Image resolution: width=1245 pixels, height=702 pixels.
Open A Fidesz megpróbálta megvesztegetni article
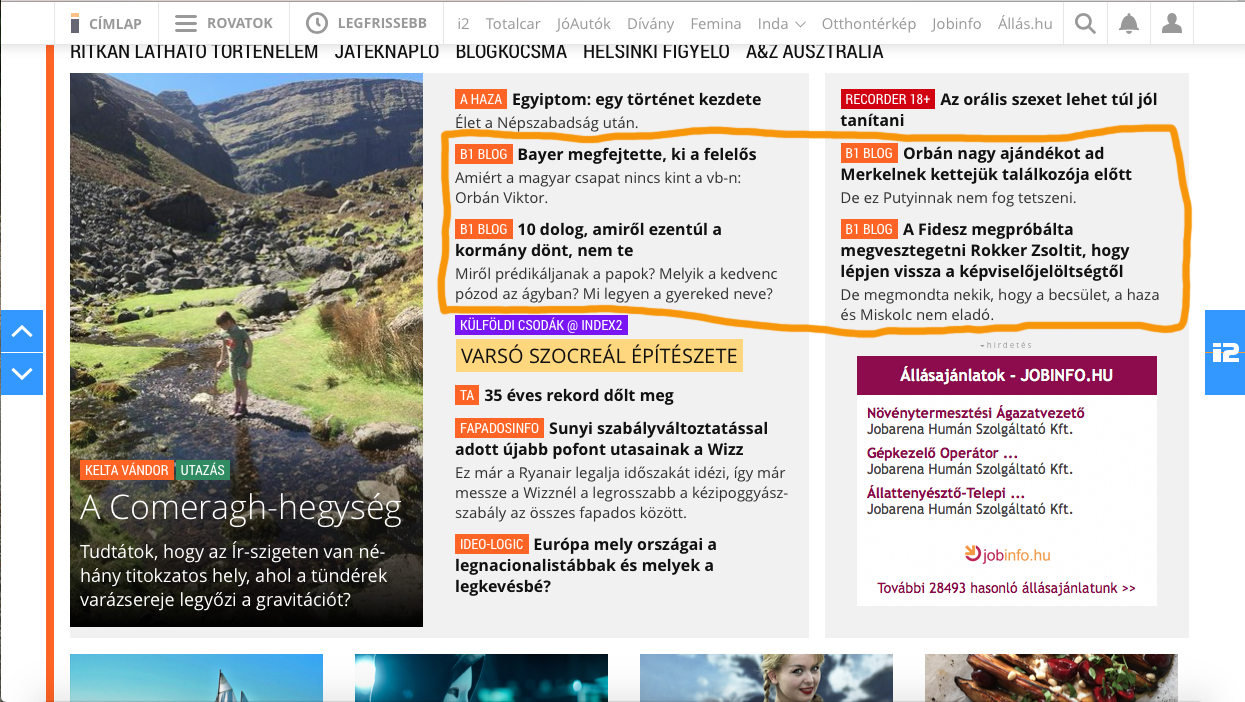pos(985,250)
